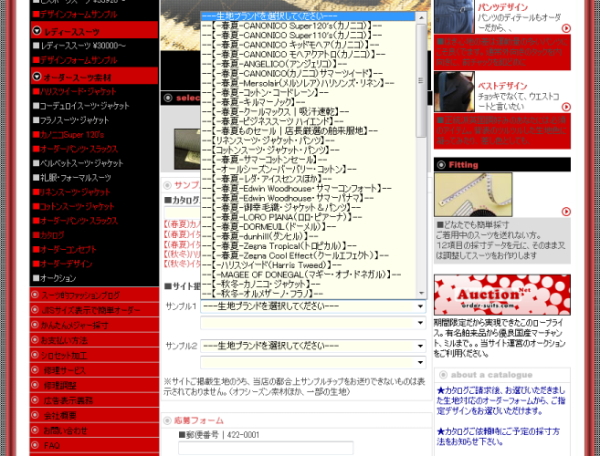Image resolution: width=600 pixels, height=456 pixels.
Task: Pick the LORO PIANA option
Action: click(x=308, y=217)
